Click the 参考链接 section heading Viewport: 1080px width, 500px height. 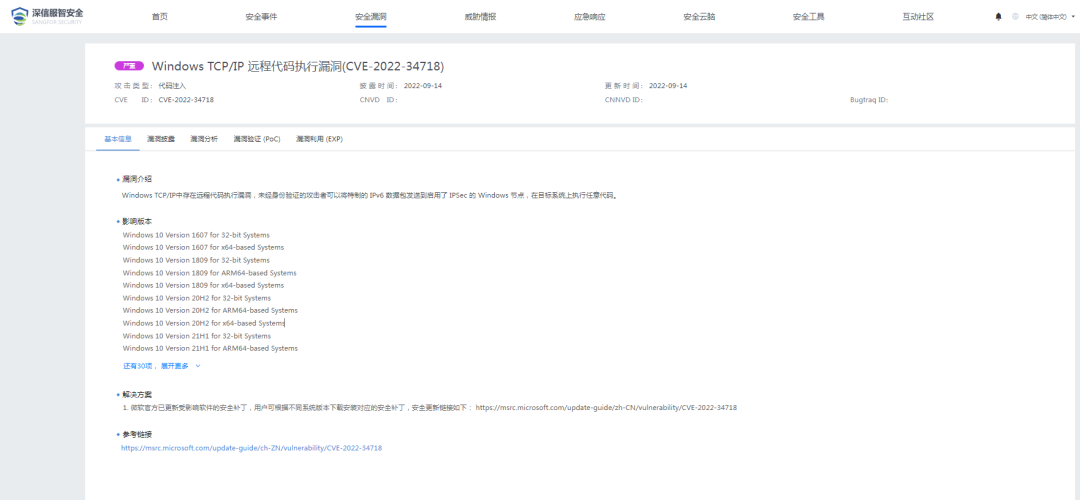coord(137,435)
